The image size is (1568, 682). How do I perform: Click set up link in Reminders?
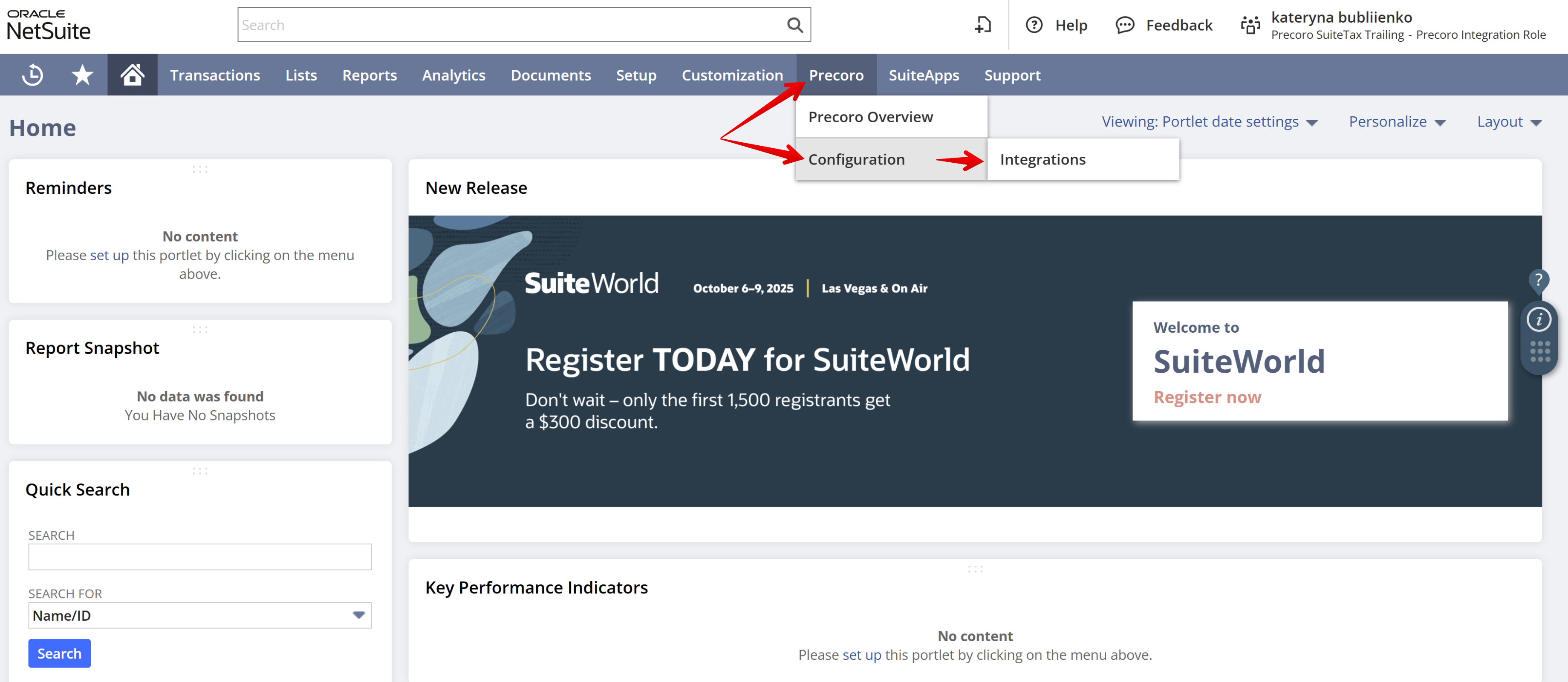coord(109,255)
